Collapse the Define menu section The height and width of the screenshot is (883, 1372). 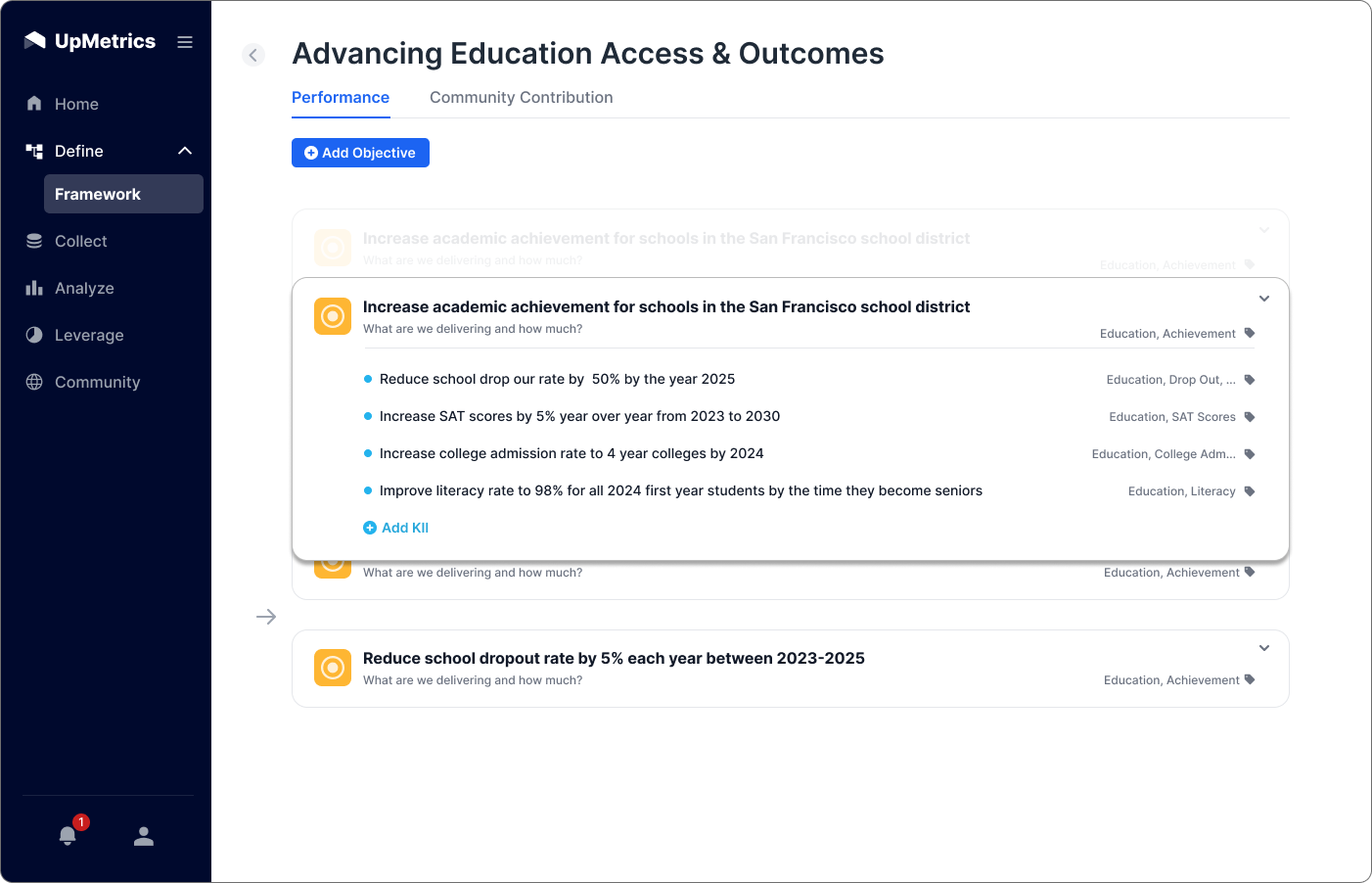pos(185,151)
